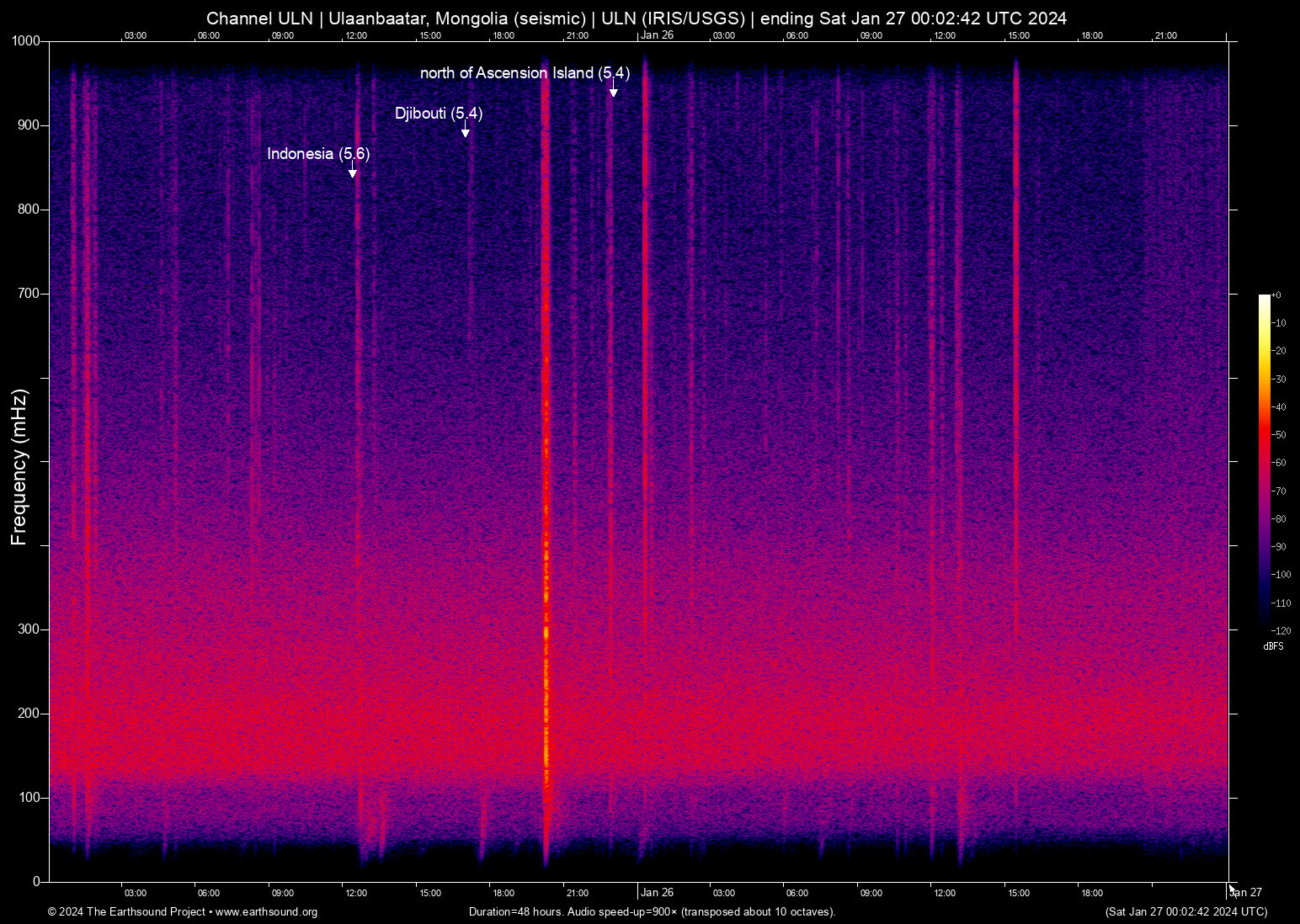Click the dBFS unit label under the color scale

[1273, 646]
